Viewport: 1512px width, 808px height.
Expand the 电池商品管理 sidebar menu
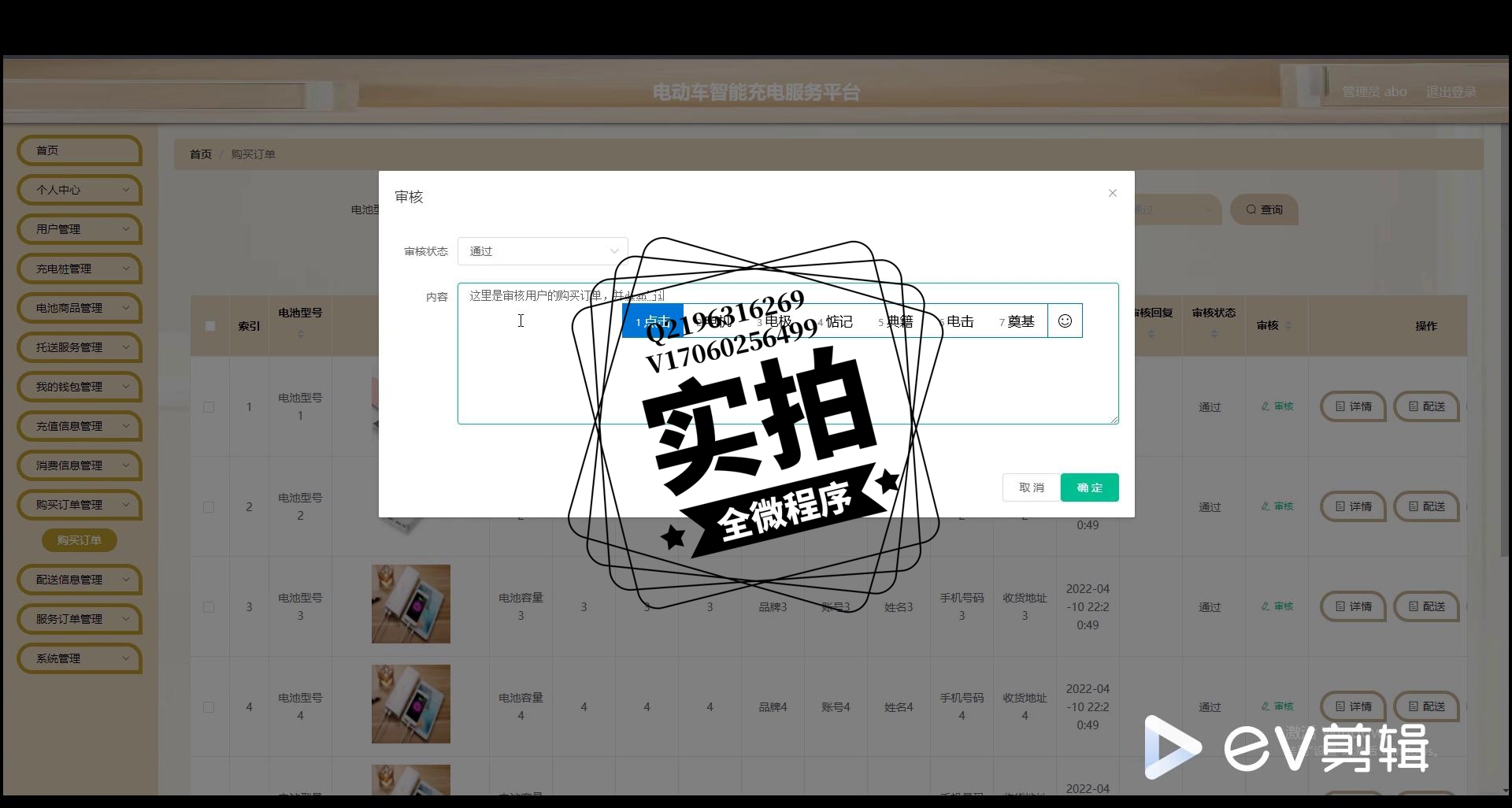coord(79,308)
